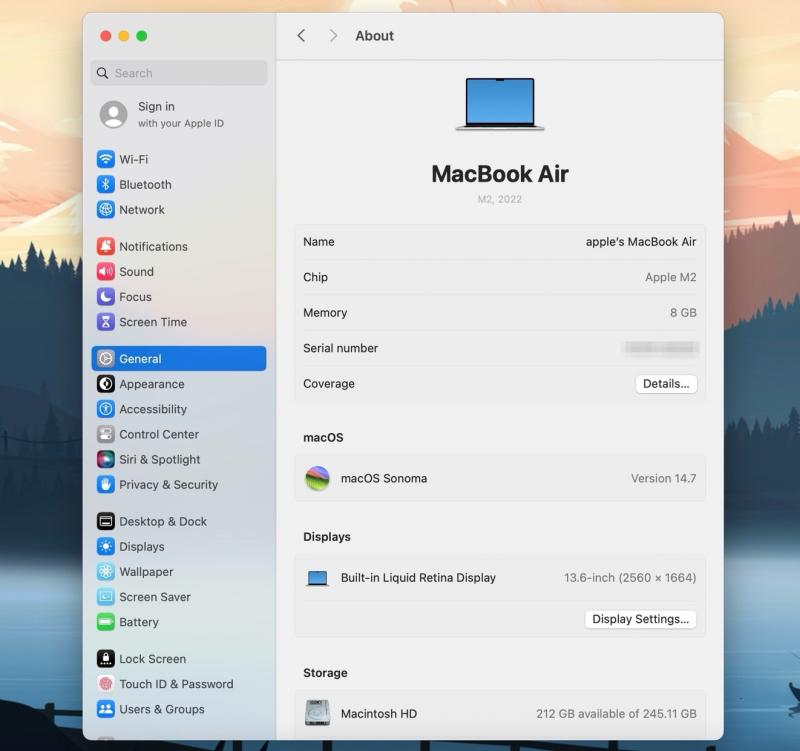Open the Appearance icon
Image resolution: width=800 pixels, height=751 pixels.
coord(106,384)
